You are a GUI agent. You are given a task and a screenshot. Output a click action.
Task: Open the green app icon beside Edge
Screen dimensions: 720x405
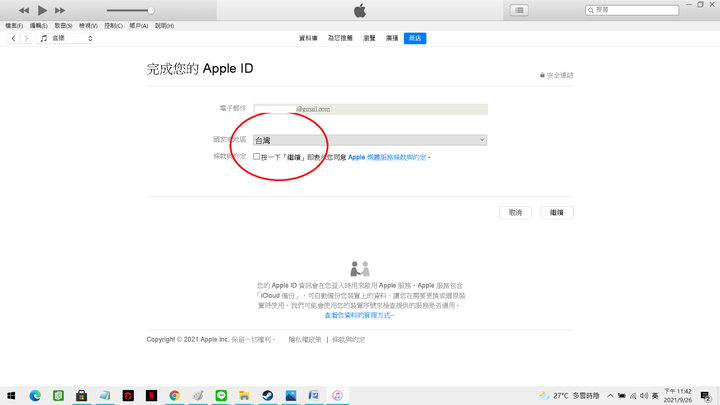click(x=58, y=395)
